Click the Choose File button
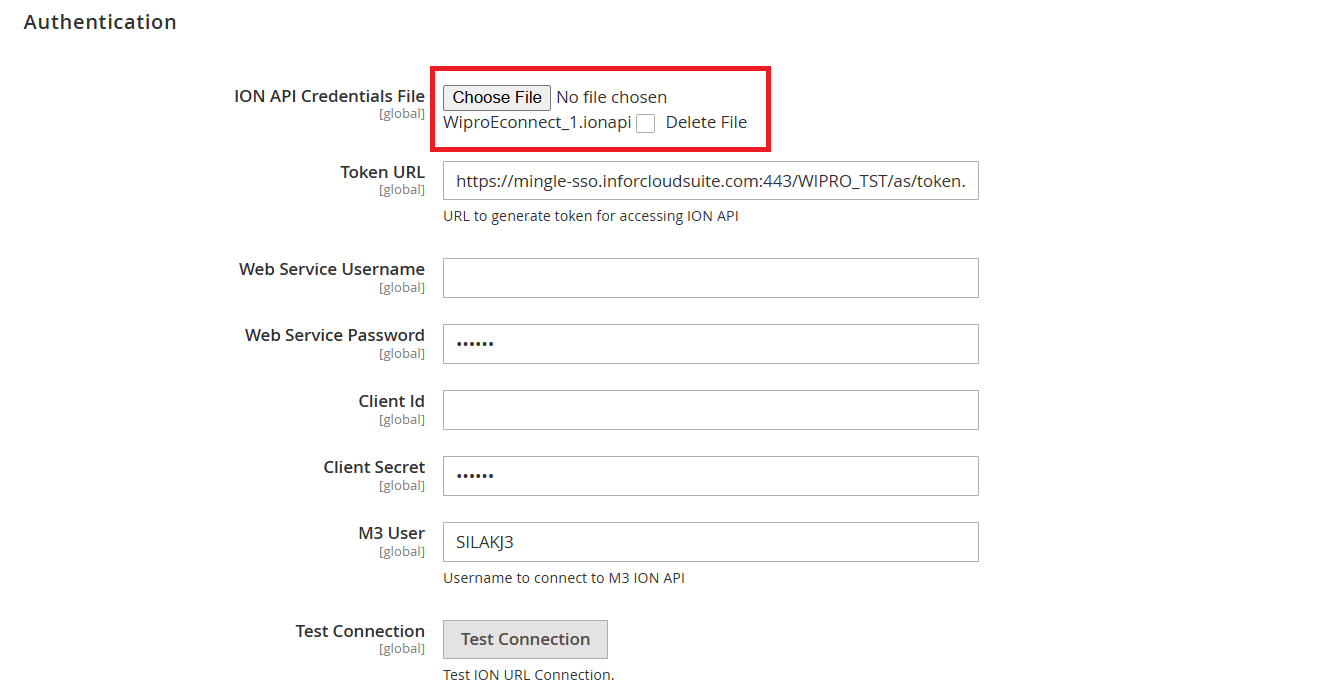 point(496,97)
